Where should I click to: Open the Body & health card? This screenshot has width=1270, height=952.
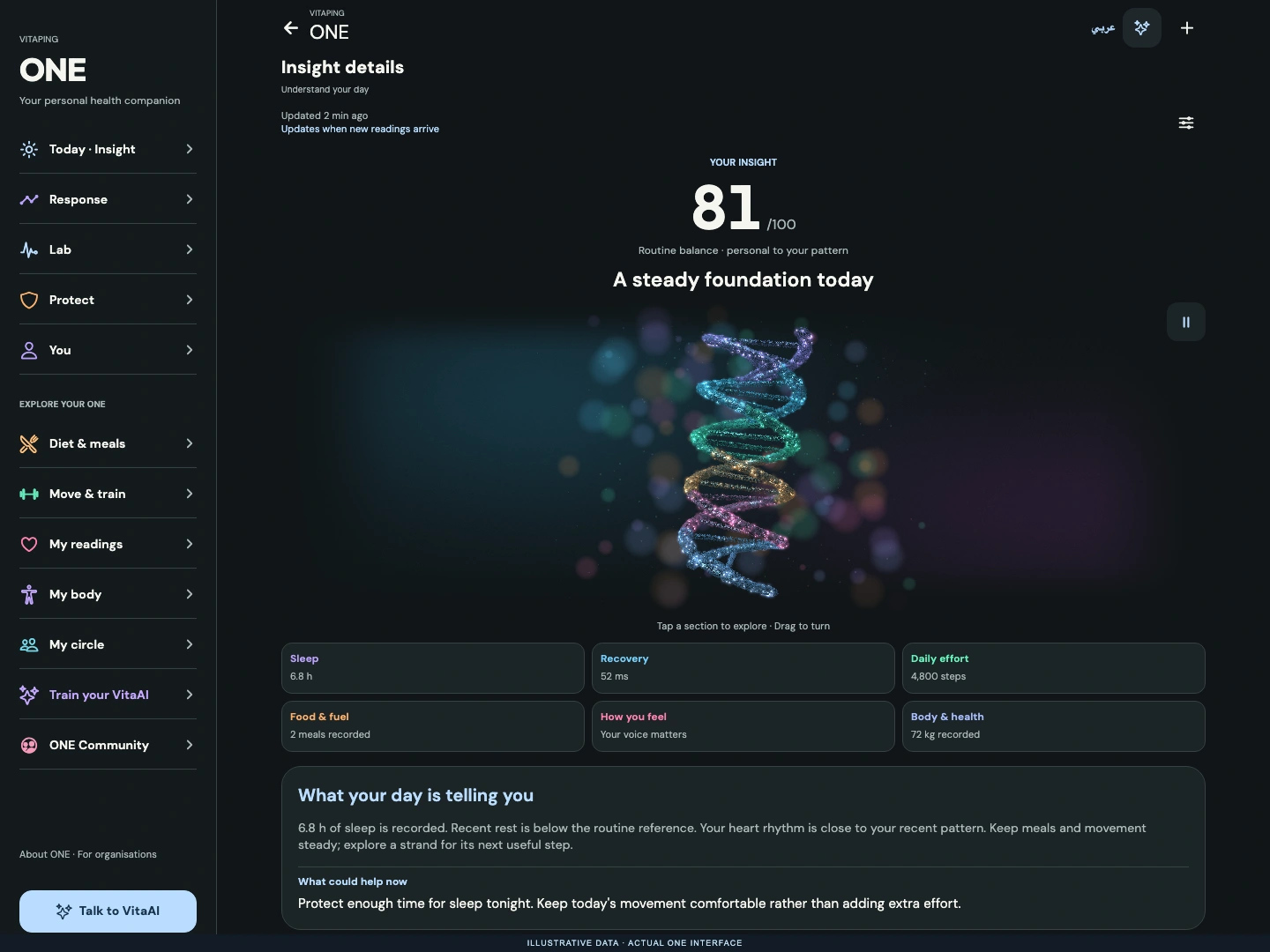(1053, 726)
